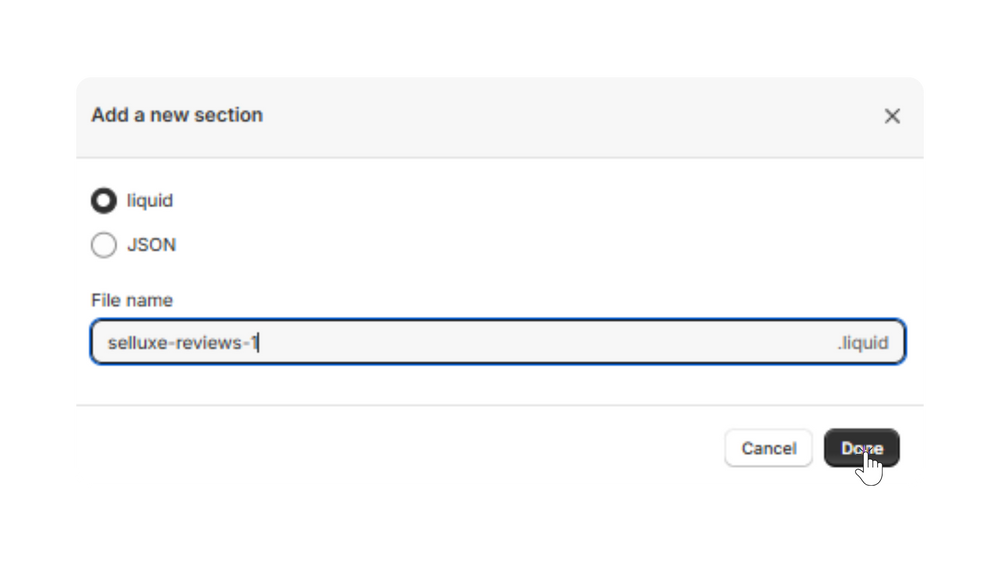Choose the JSON radio option
1000x563 pixels.
point(104,245)
